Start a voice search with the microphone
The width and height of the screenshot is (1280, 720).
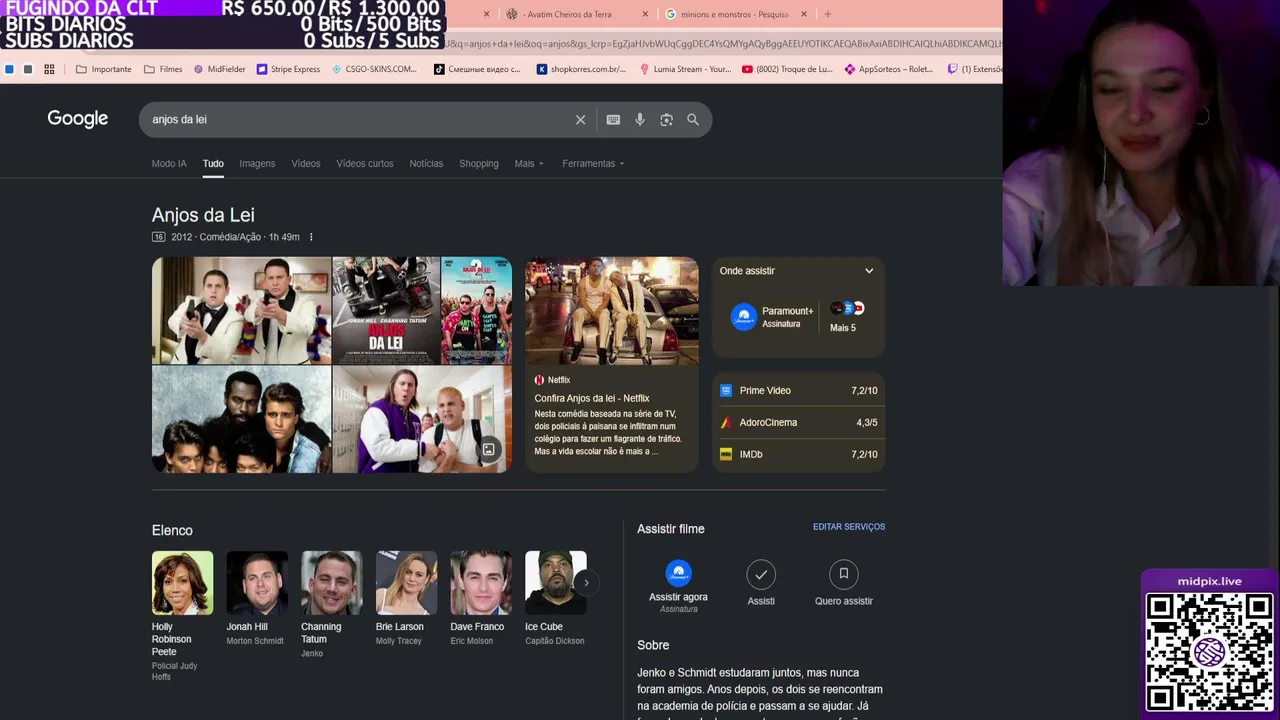[640, 120]
